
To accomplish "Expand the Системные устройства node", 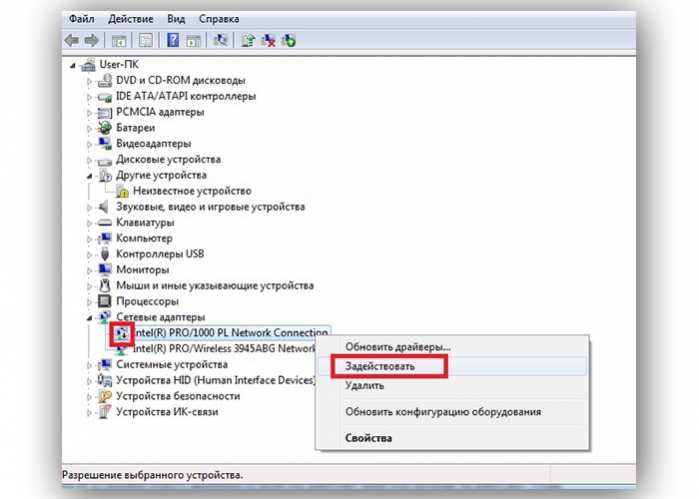I will tap(89, 365).
